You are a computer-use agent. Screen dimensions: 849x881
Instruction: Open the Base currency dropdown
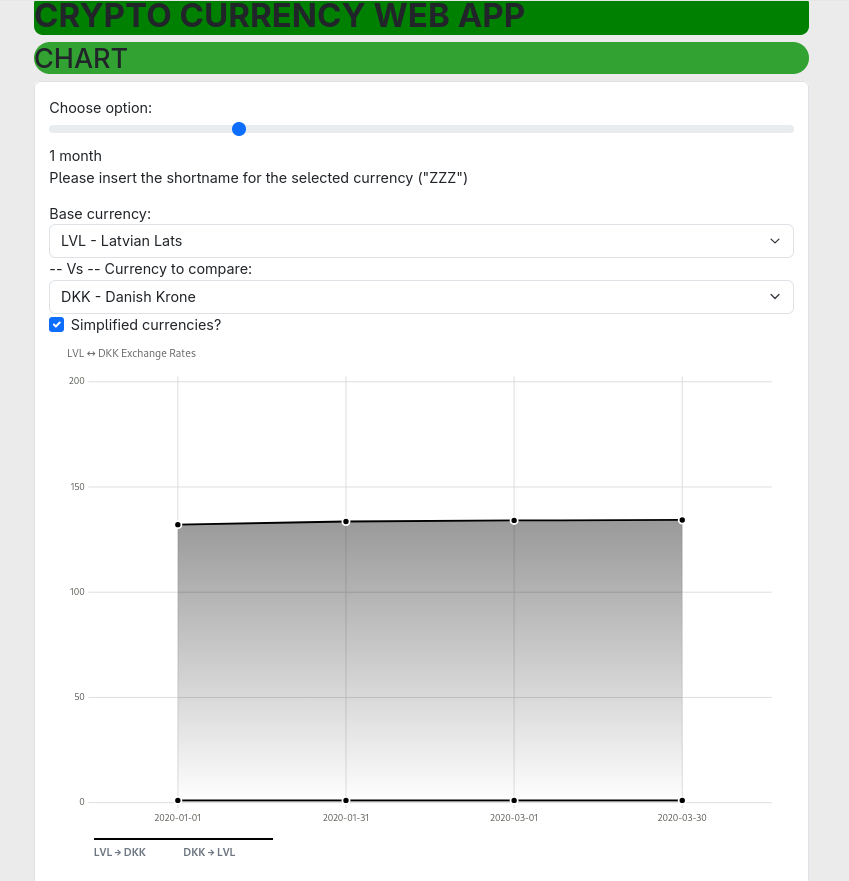coord(421,241)
